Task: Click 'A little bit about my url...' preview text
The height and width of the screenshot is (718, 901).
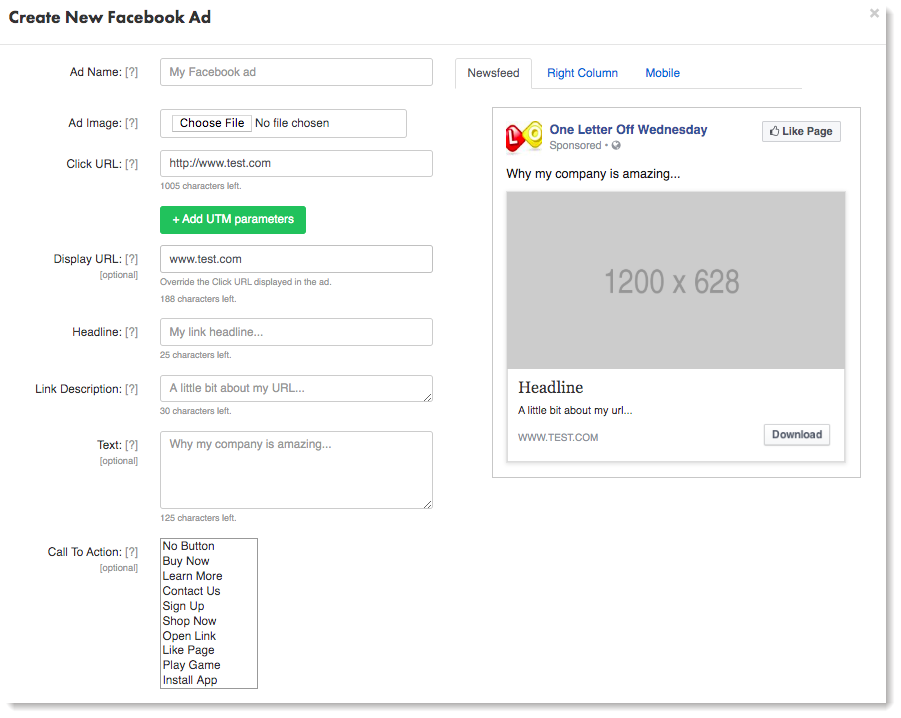Action: point(575,411)
